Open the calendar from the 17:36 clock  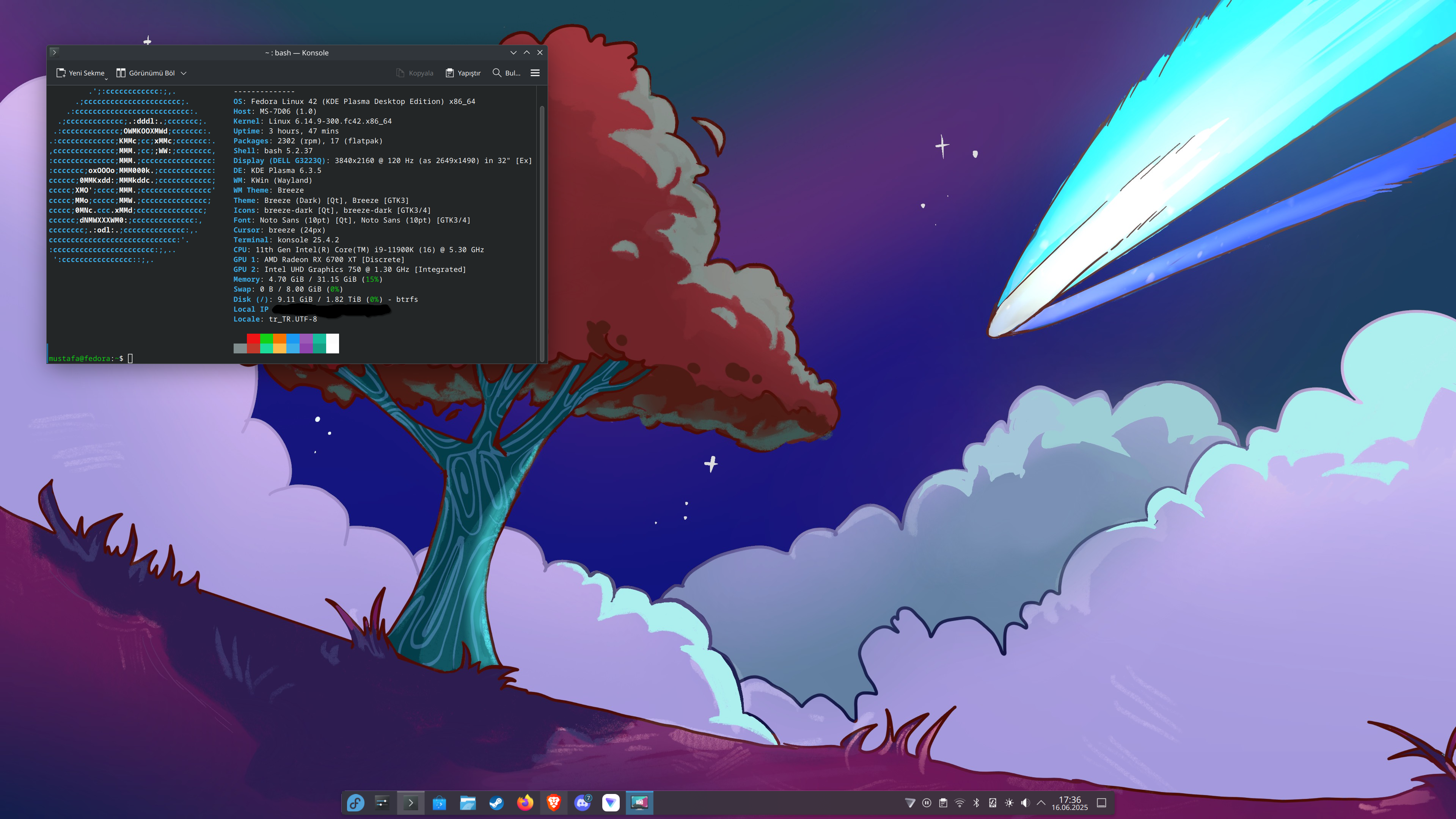1070,803
